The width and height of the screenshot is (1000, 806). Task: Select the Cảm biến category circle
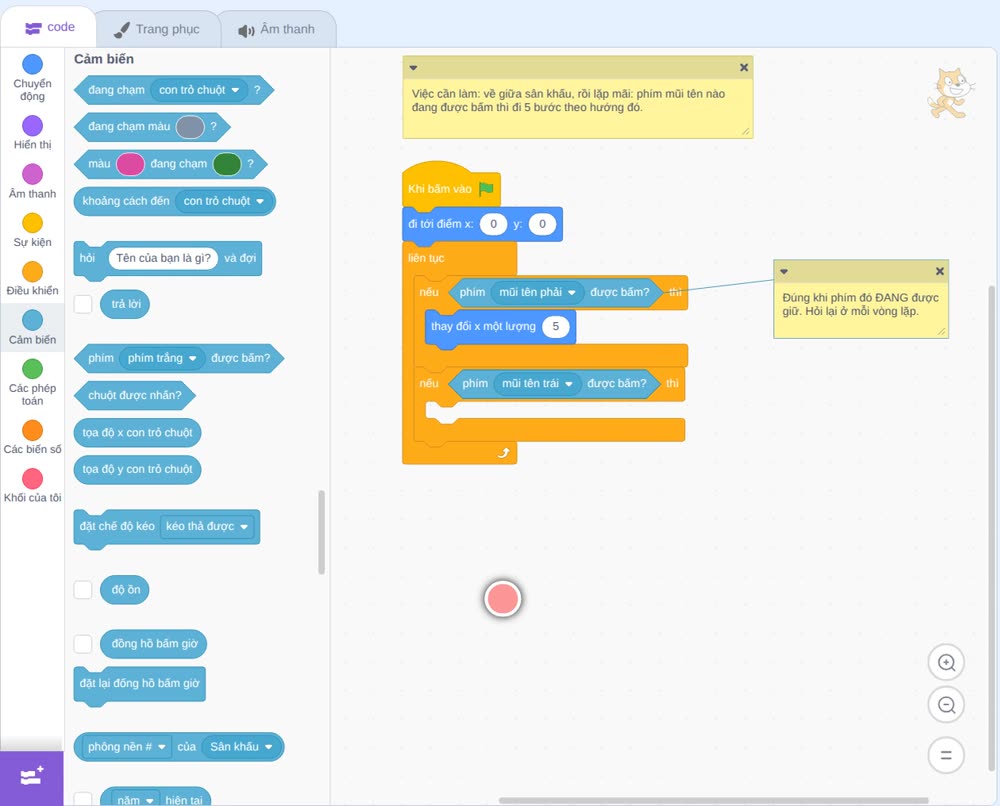[x=33, y=320]
